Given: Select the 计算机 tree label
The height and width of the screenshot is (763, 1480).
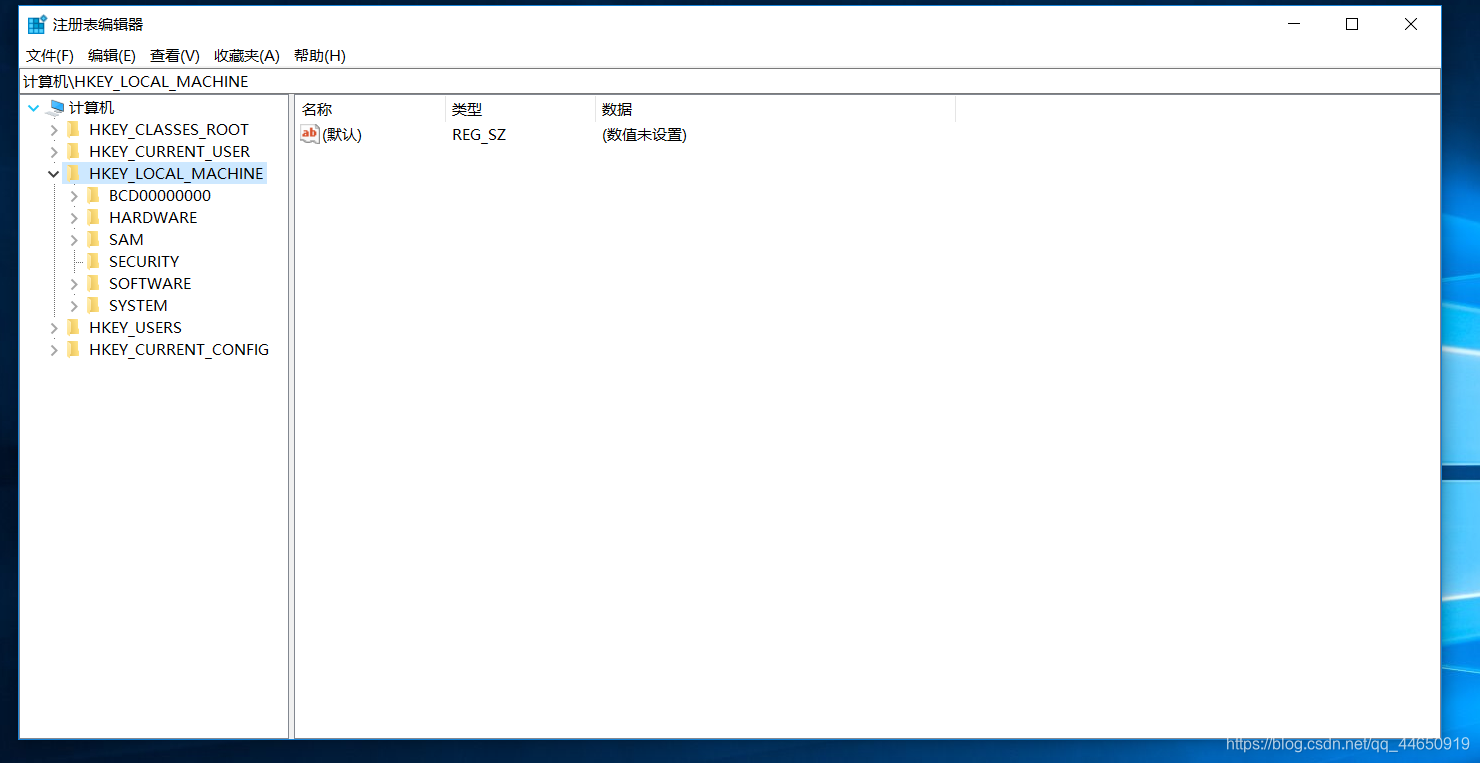Looking at the screenshot, I should [x=92, y=108].
